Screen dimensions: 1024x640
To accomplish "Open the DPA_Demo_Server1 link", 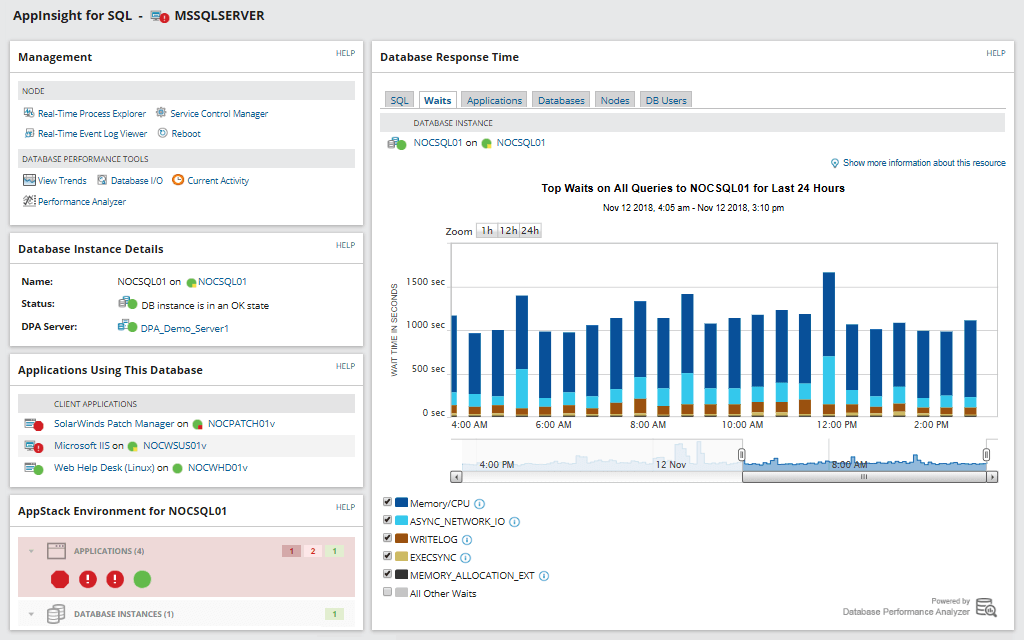I will (x=185, y=328).
